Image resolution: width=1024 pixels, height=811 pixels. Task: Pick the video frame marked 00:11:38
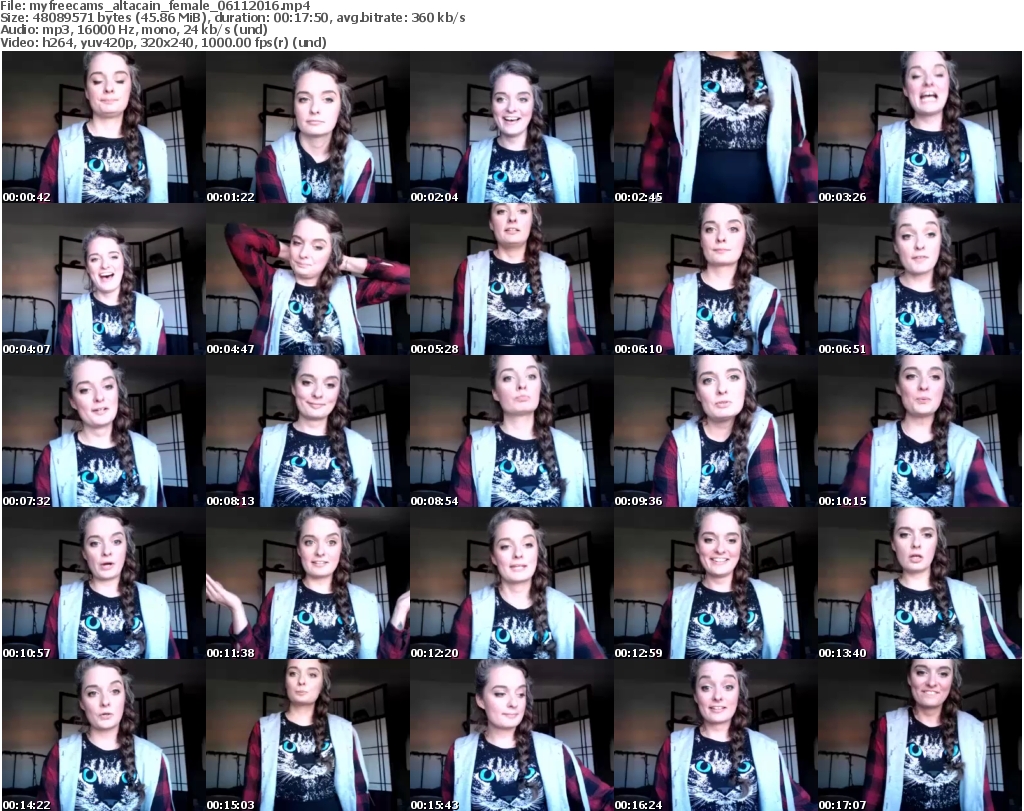pos(308,583)
